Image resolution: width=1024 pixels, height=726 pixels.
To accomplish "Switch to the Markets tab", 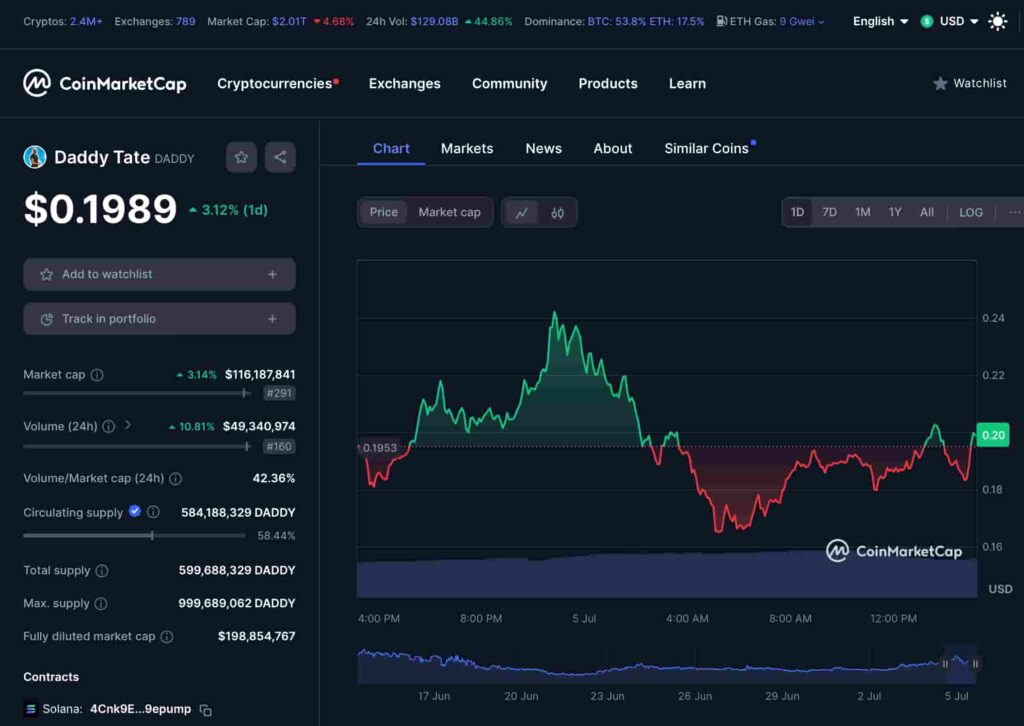I will 467,149.
